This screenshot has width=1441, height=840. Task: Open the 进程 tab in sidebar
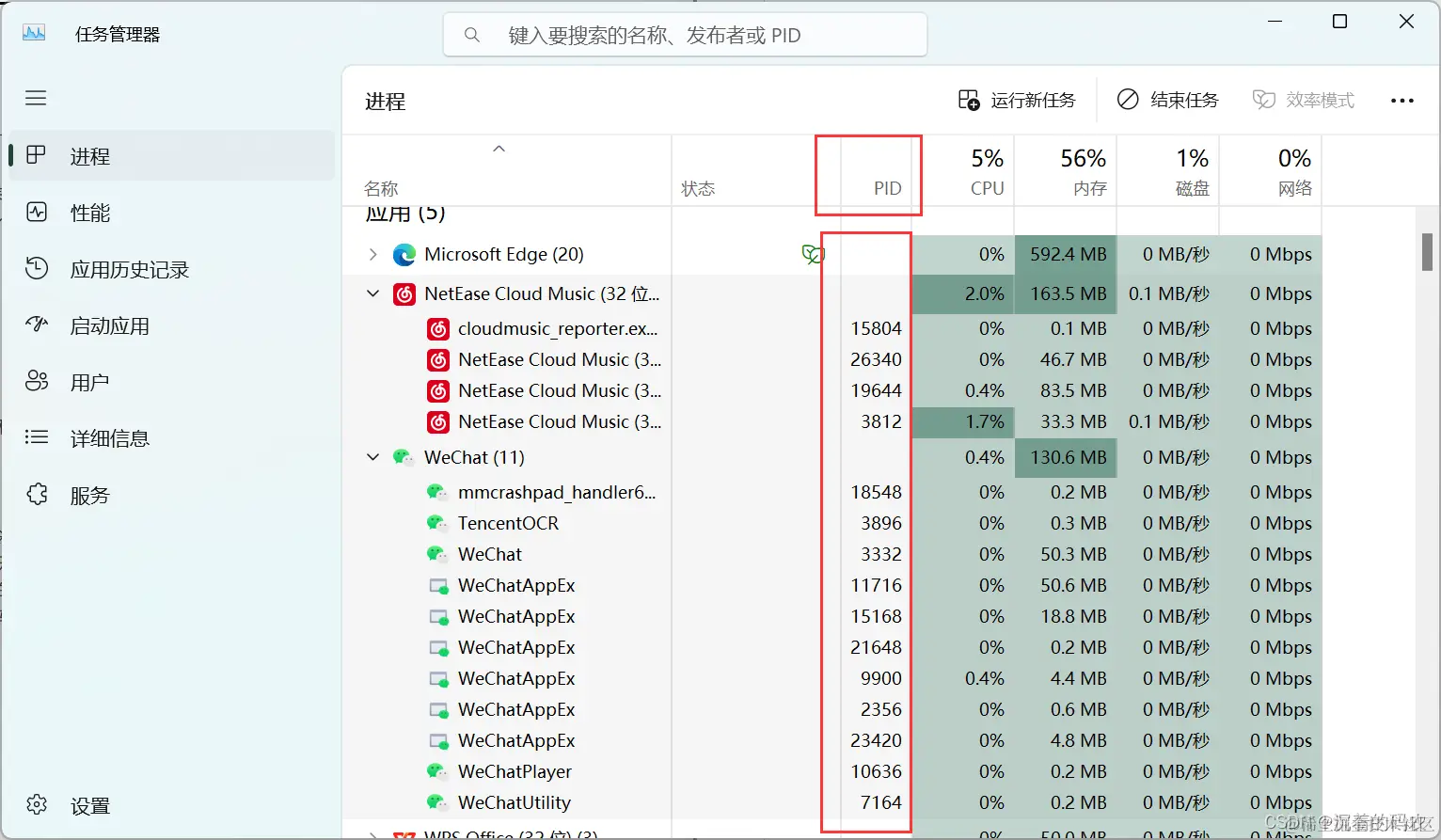(x=172, y=156)
